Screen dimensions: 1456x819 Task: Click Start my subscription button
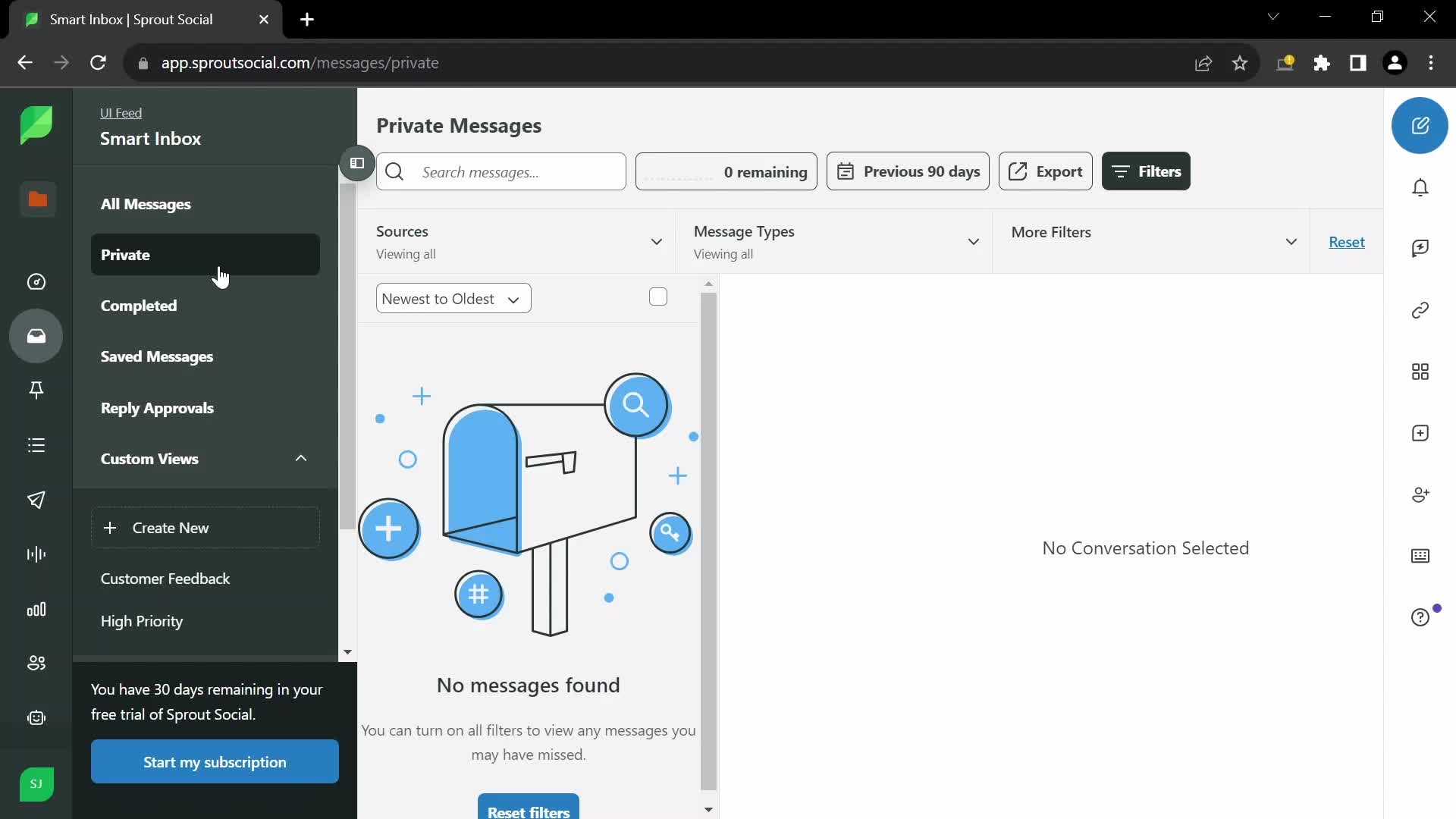pos(215,761)
